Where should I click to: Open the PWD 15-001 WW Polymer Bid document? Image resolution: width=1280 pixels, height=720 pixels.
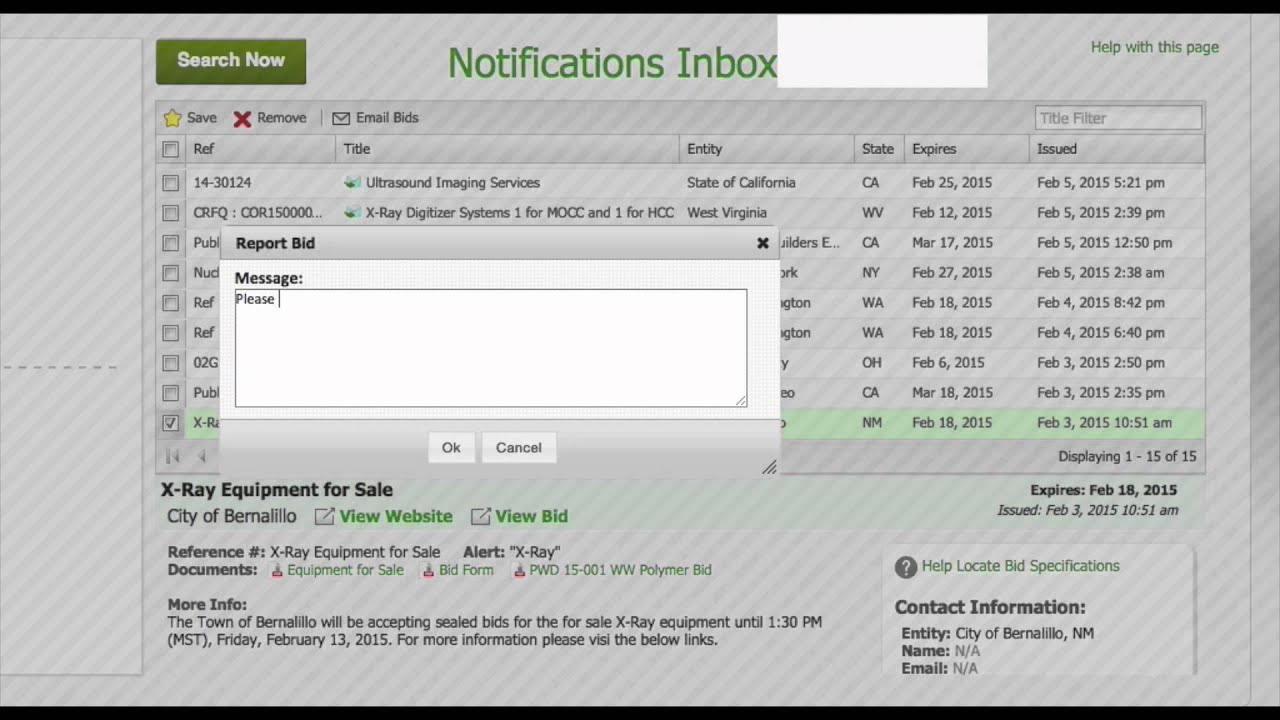click(x=620, y=570)
